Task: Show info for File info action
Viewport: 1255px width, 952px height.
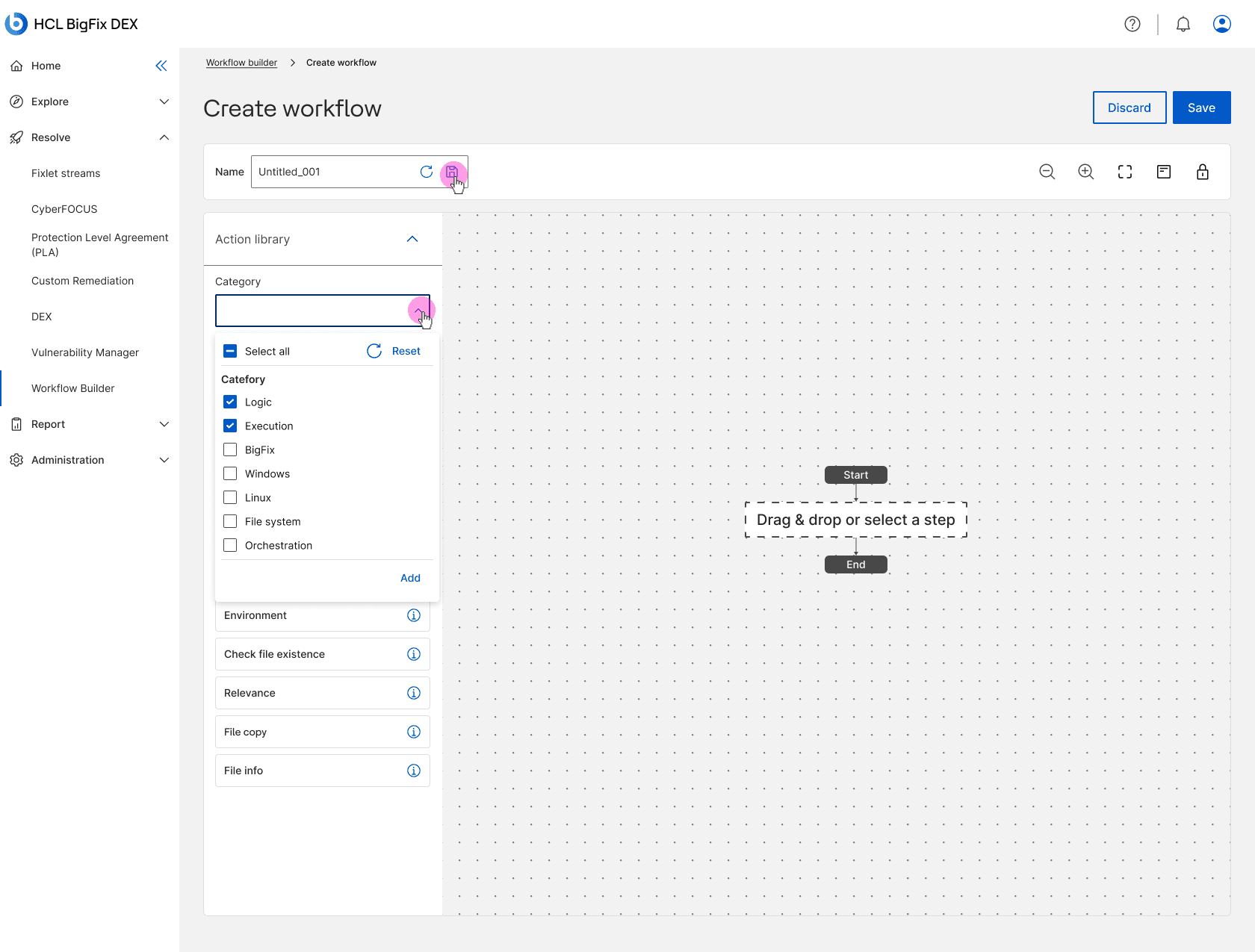Action: [414, 771]
